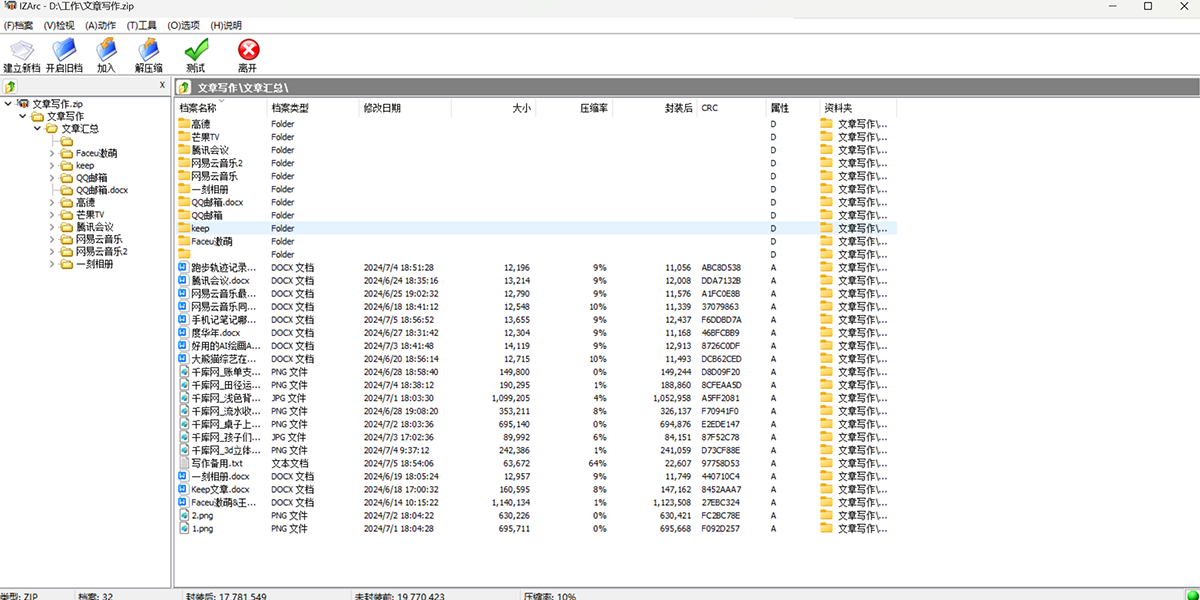The image size is (1200, 600).
Task: Click the 芒果TV folder icon in the file list
Action: tap(184, 137)
